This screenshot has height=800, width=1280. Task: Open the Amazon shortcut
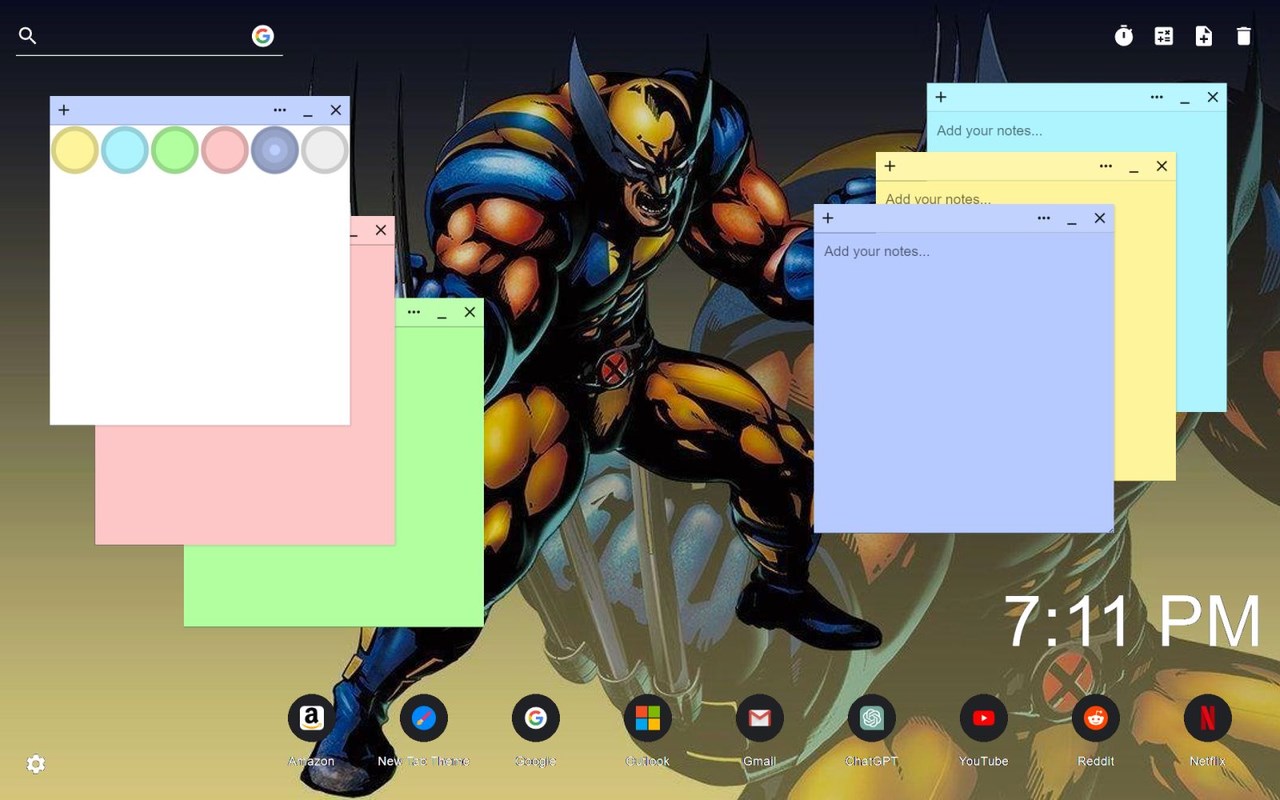pos(311,718)
